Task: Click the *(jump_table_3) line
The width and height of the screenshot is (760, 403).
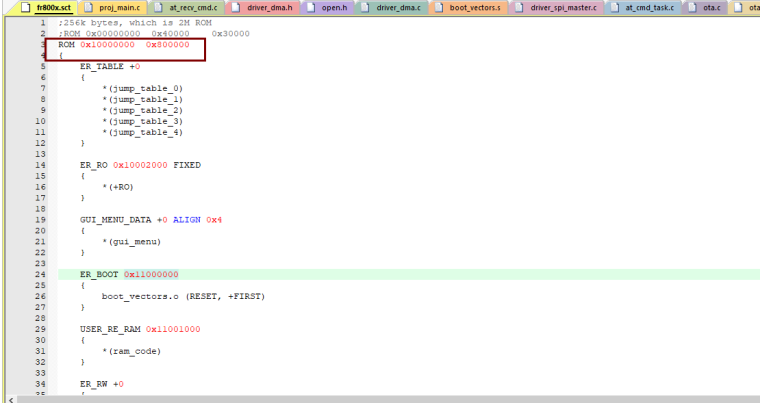Action: (x=142, y=121)
